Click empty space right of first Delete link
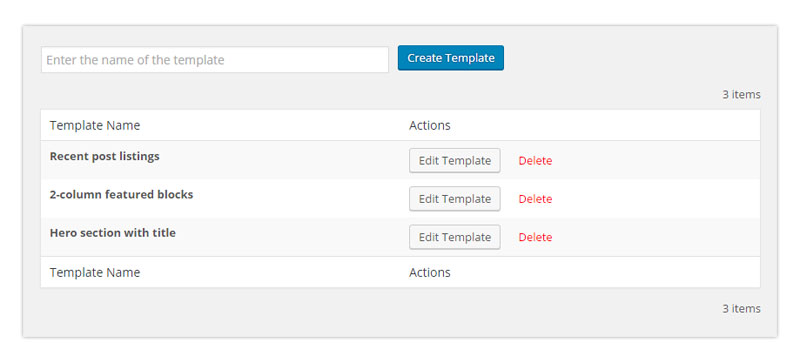Image resolution: width=800 pixels, height=363 pixels. [656, 160]
